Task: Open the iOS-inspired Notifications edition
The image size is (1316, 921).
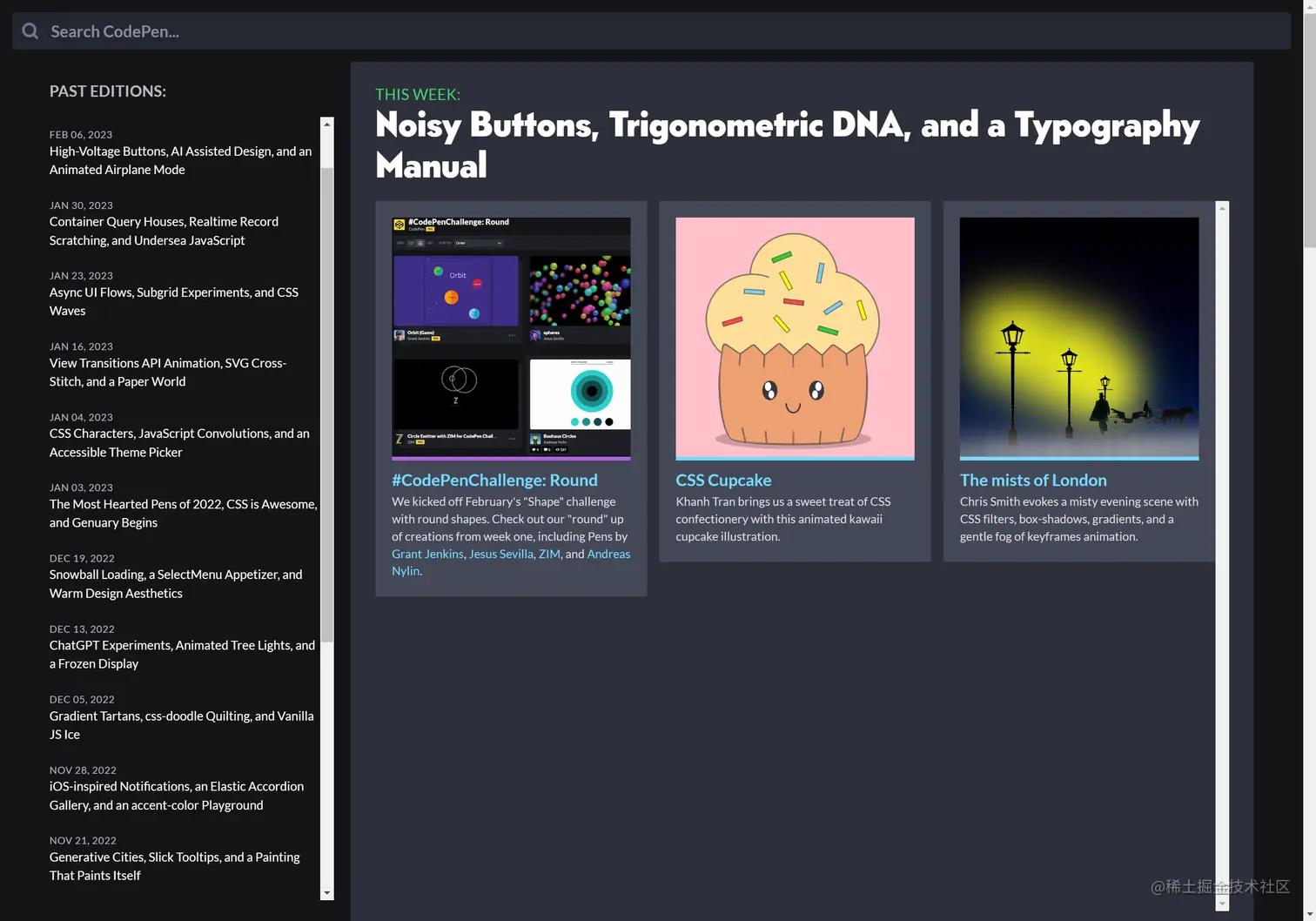Action: [x=177, y=796]
